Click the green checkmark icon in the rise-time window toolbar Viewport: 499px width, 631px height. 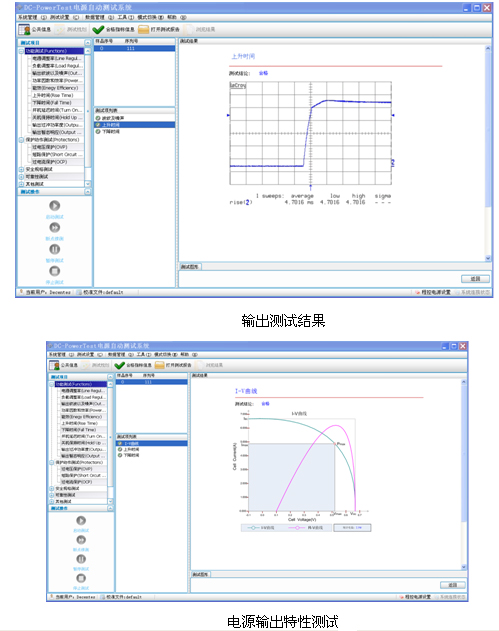(98, 29)
